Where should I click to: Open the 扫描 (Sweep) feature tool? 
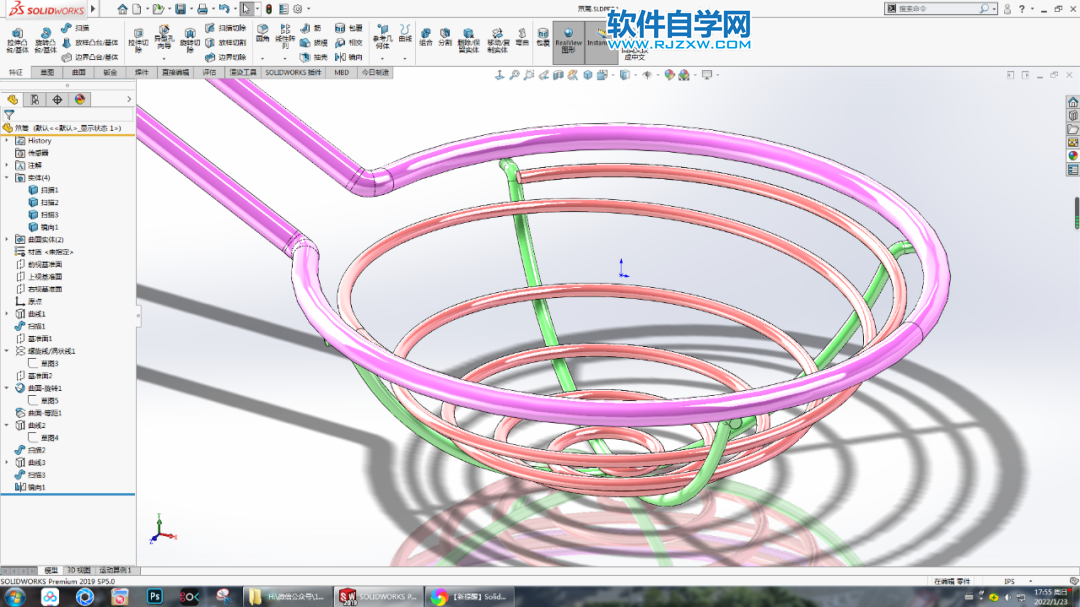tap(74, 26)
